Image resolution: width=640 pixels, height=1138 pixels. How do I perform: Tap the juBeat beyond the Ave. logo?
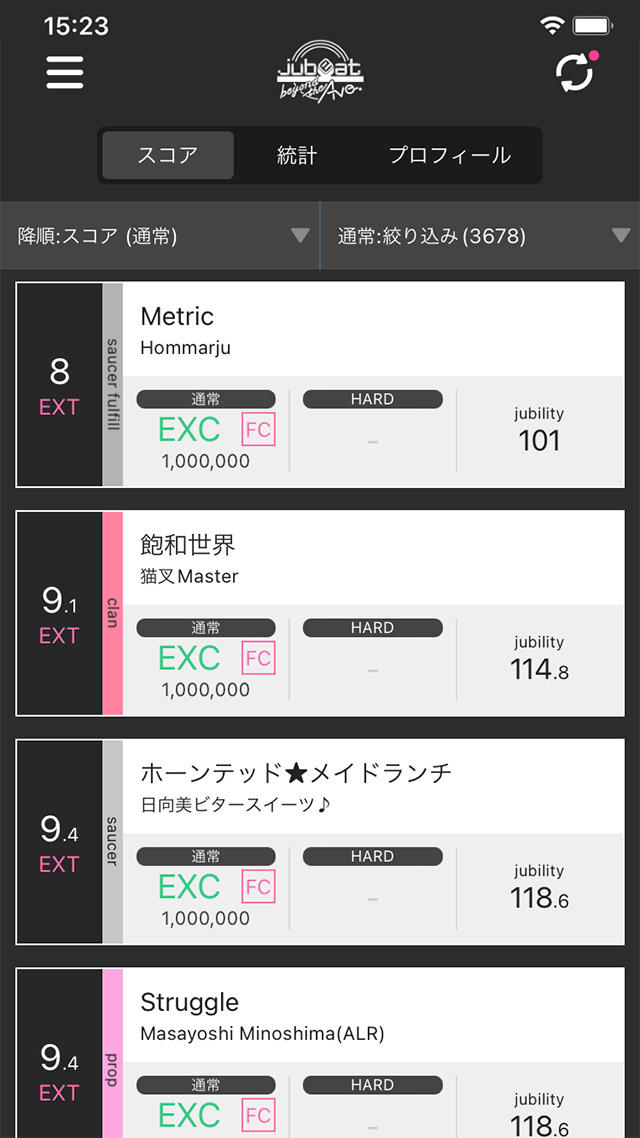pos(320,73)
